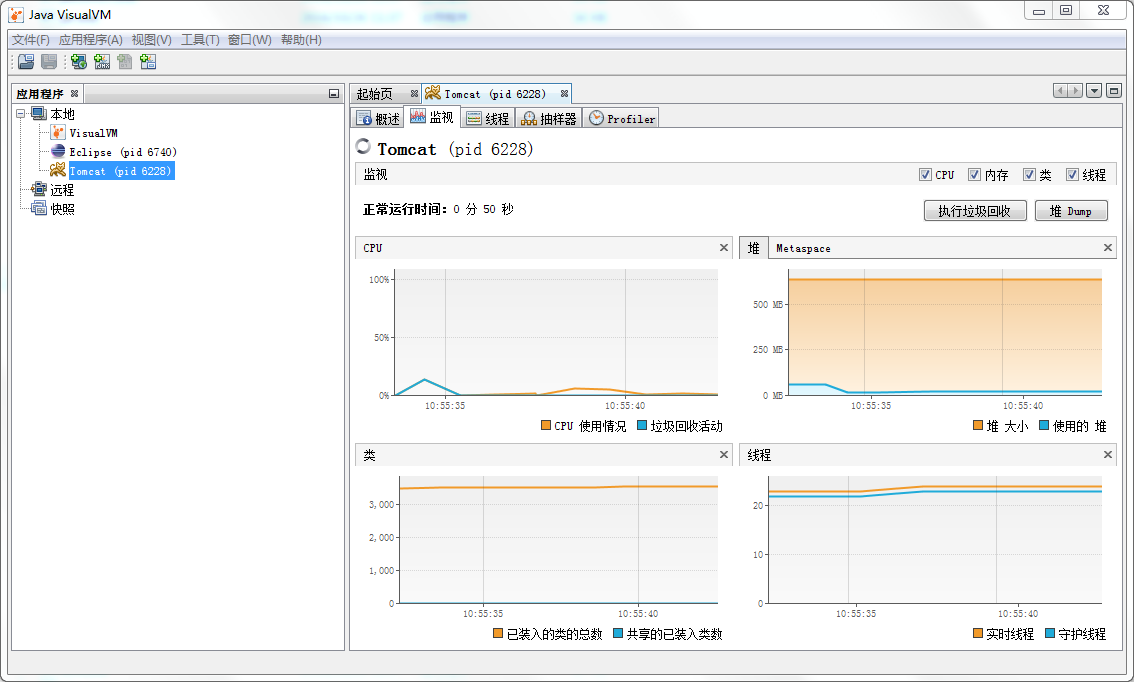Click the 堆 Dump button

click(x=1071, y=210)
